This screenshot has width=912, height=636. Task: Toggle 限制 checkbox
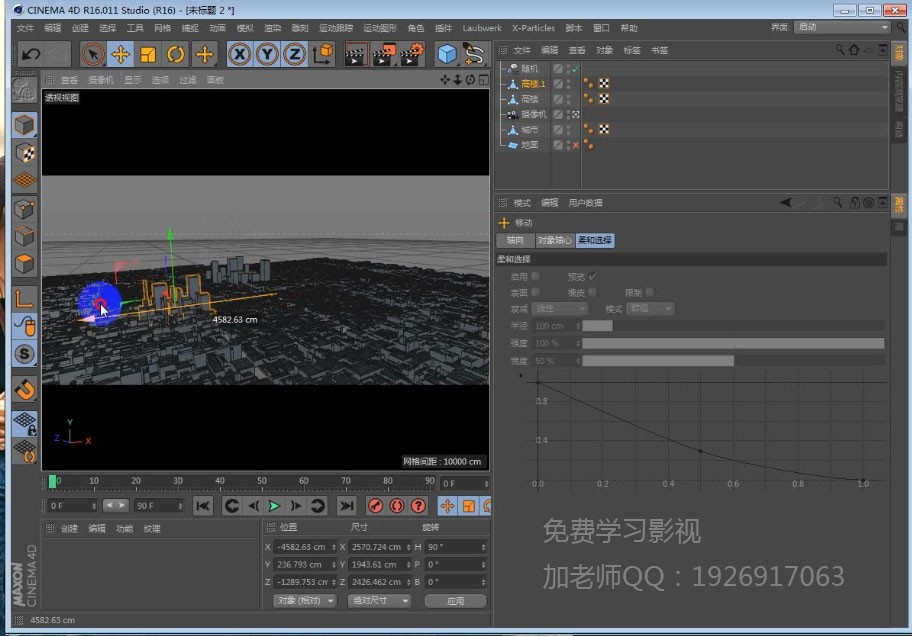(649, 292)
